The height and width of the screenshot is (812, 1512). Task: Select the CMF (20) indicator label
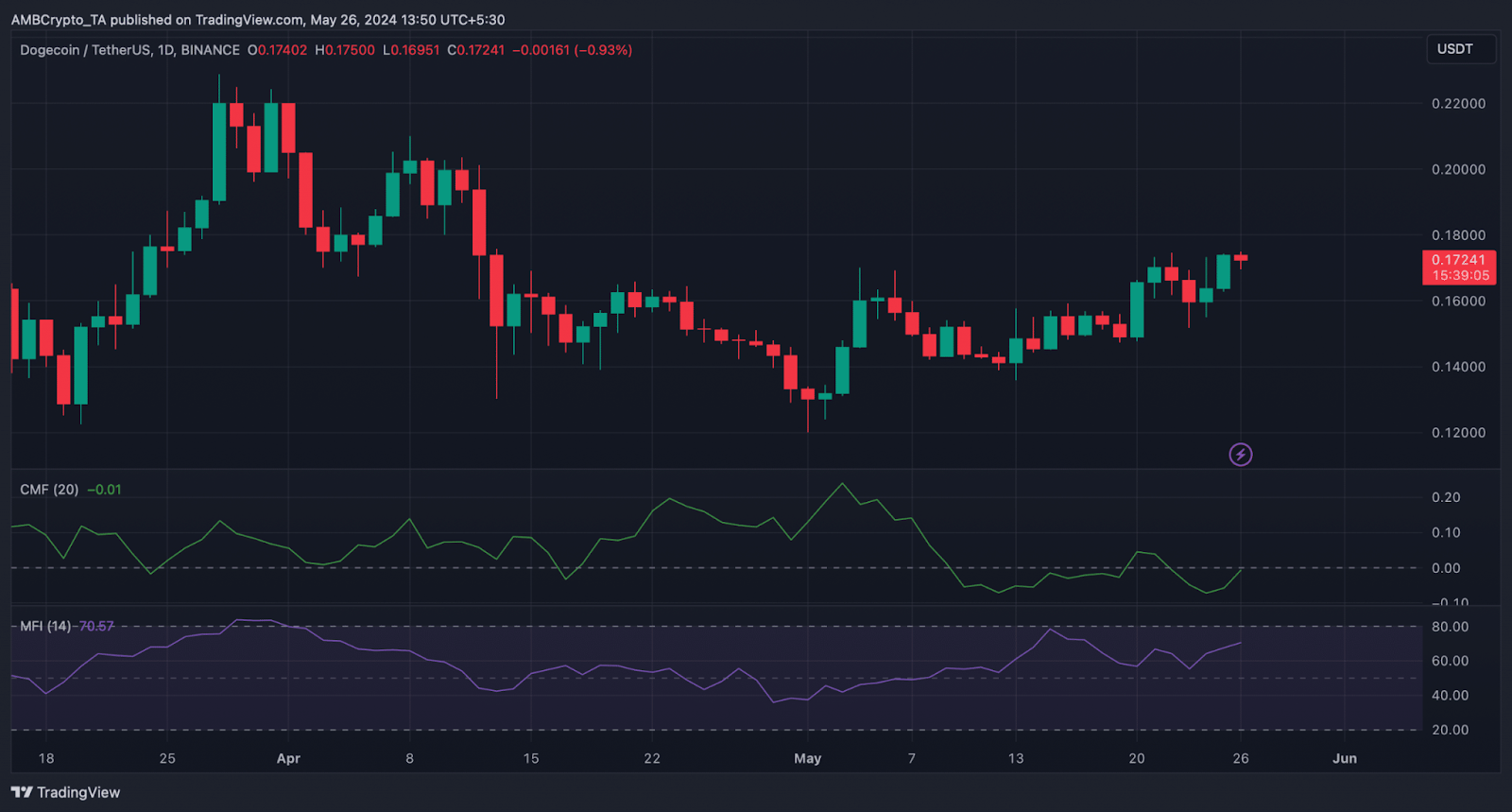(49, 490)
